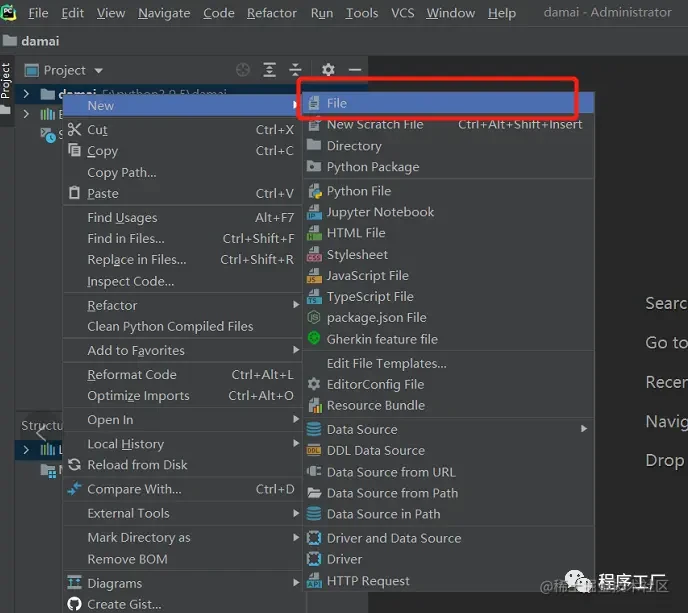Click the Jupyter Notebook icon
Screen dimensions: 688x613
(314, 212)
